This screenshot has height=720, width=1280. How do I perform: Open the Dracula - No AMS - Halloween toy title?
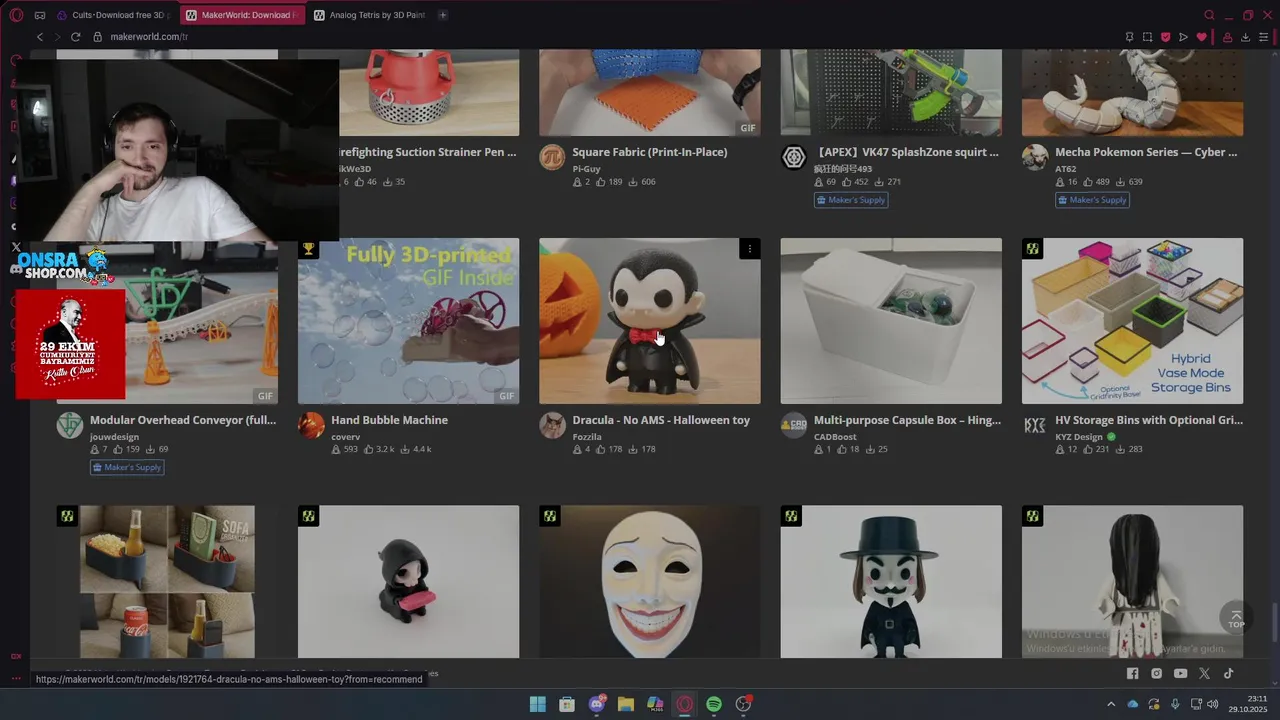661,420
